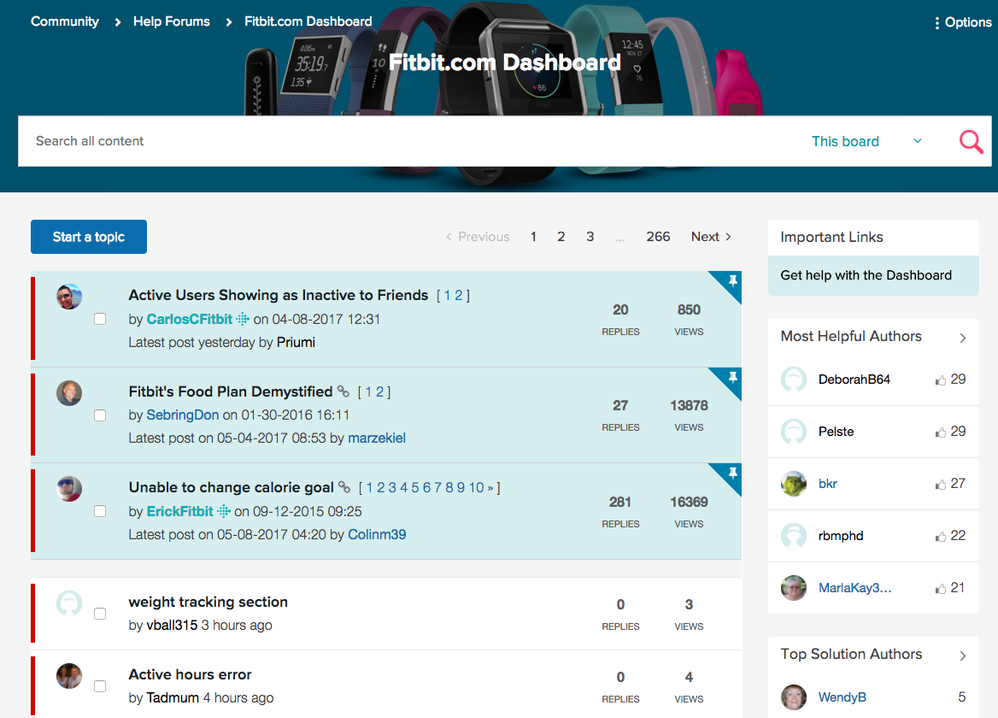Open SebringDon's avatar picture
998x718 pixels.
(x=69, y=393)
